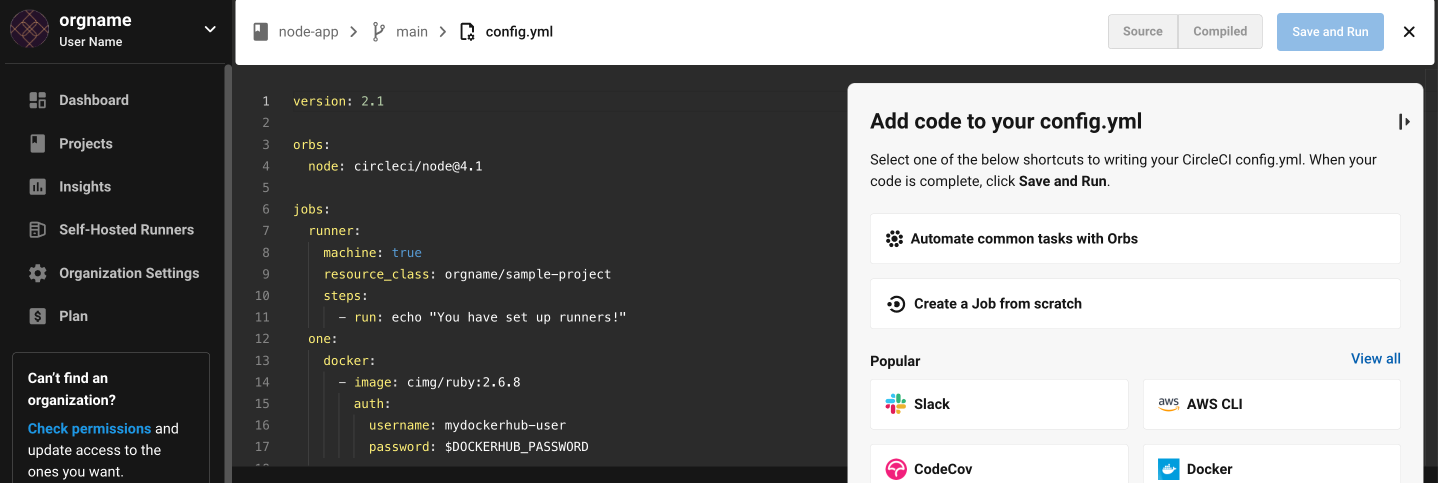Click the node: circleci/node@4.1 line
Viewport: 1438px width, 483px height.
point(395,166)
